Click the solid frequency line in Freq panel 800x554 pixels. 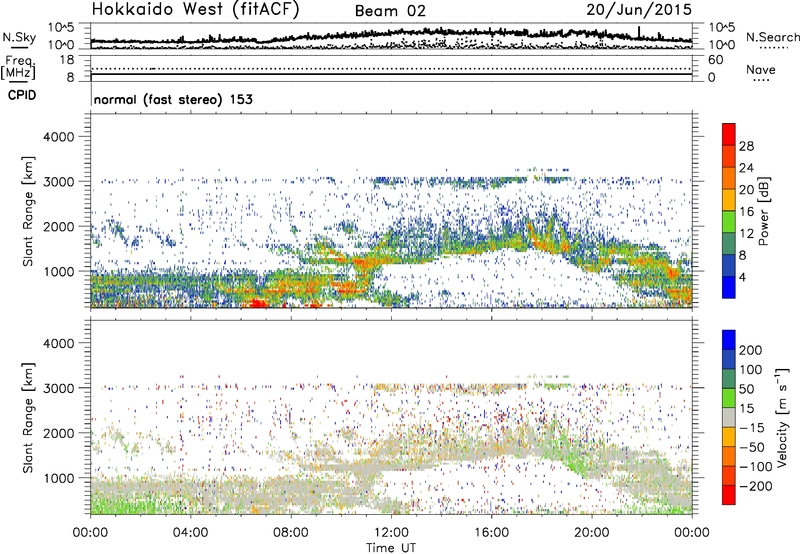tap(391, 74)
